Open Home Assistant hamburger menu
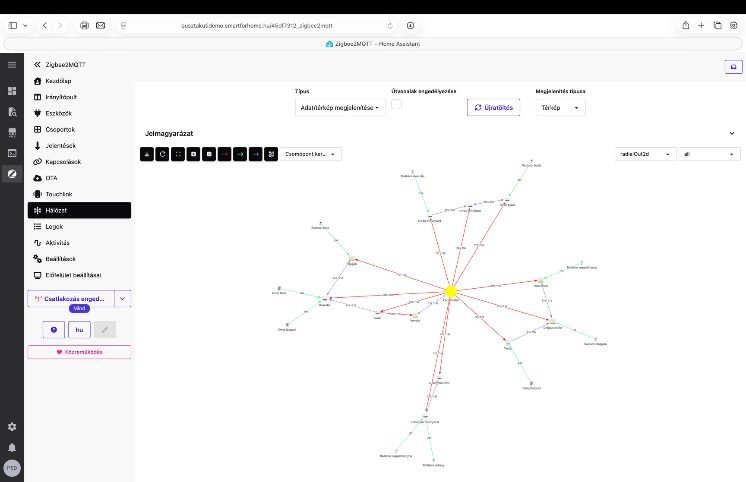Viewport: 746px width, 482px height. [x=12, y=65]
